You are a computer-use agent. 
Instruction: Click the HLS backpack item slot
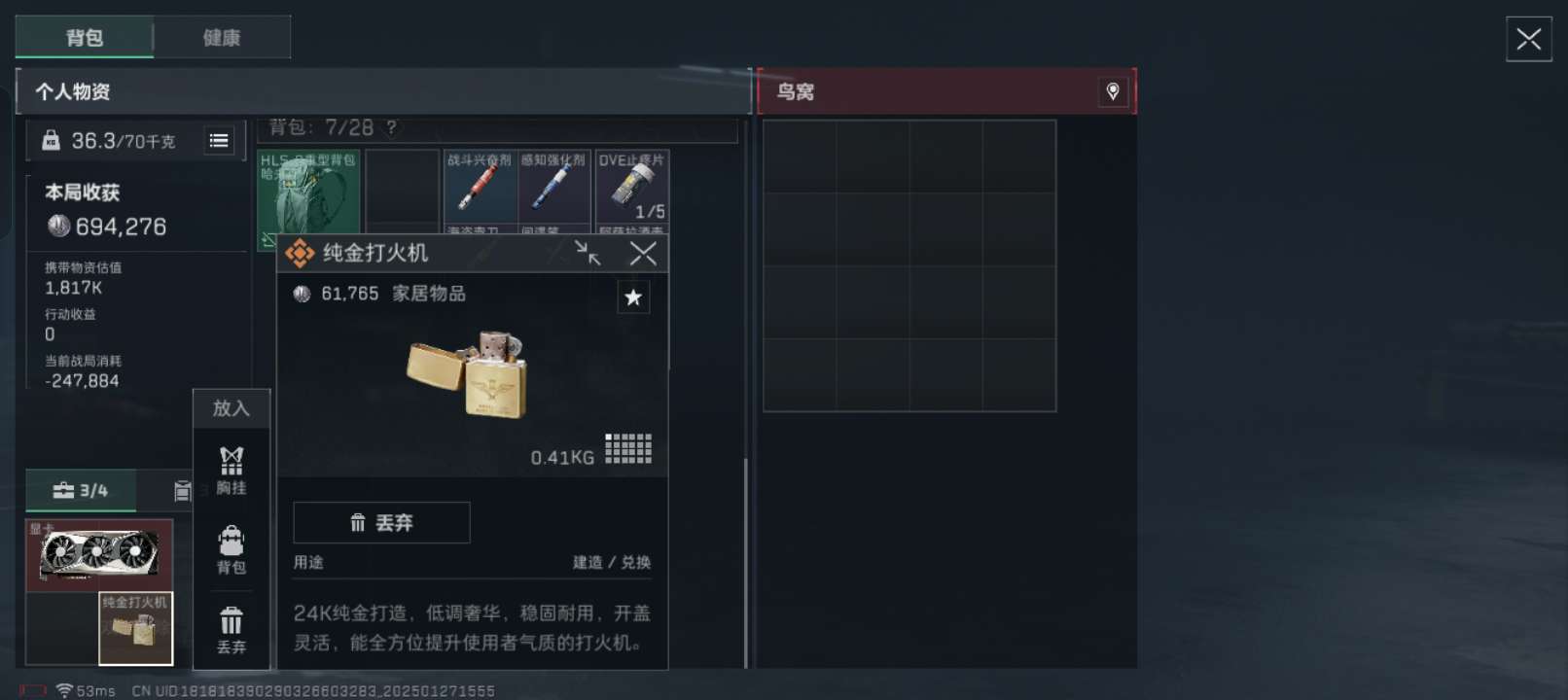coord(309,194)
